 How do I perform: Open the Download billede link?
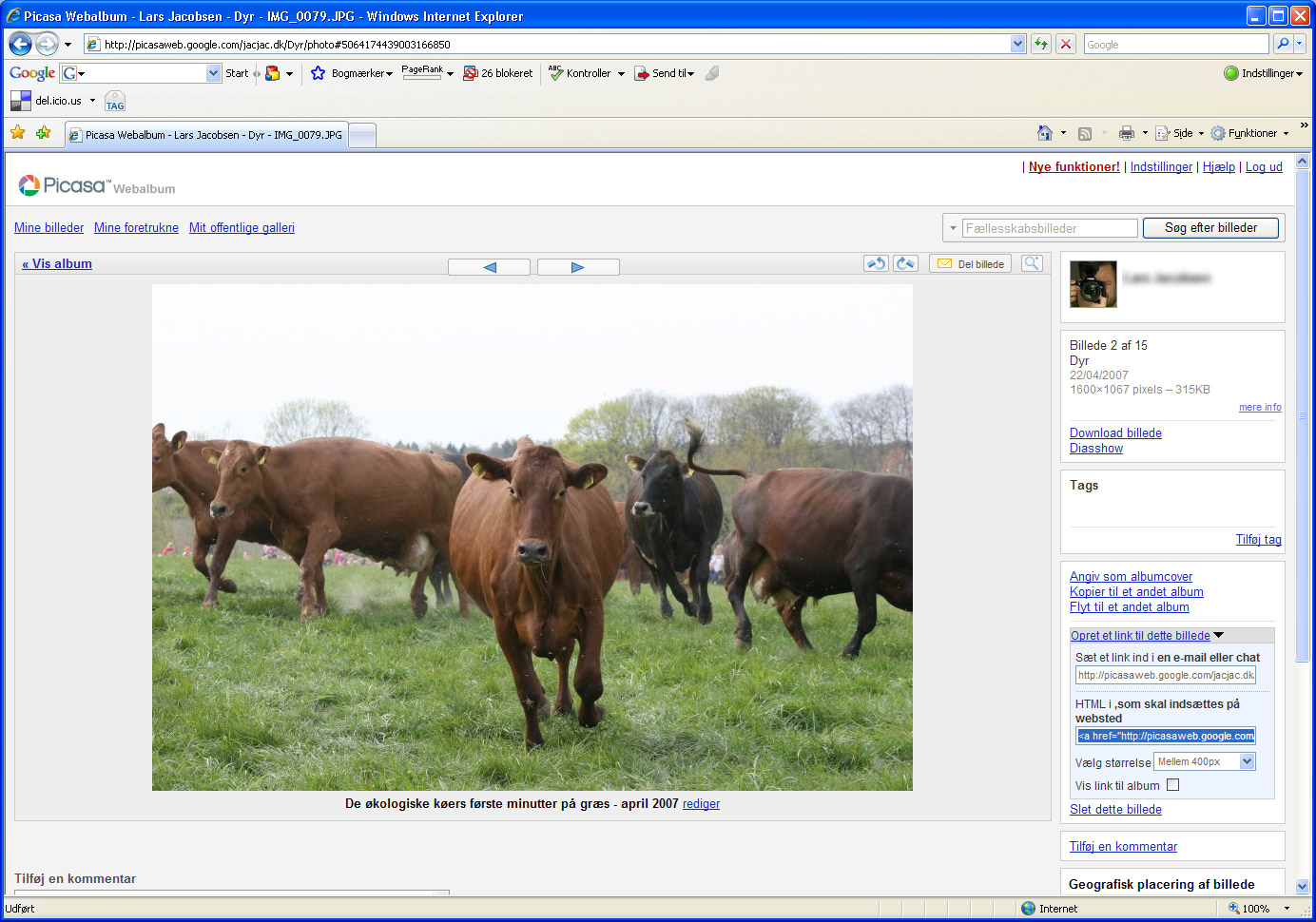[1115, 432]
